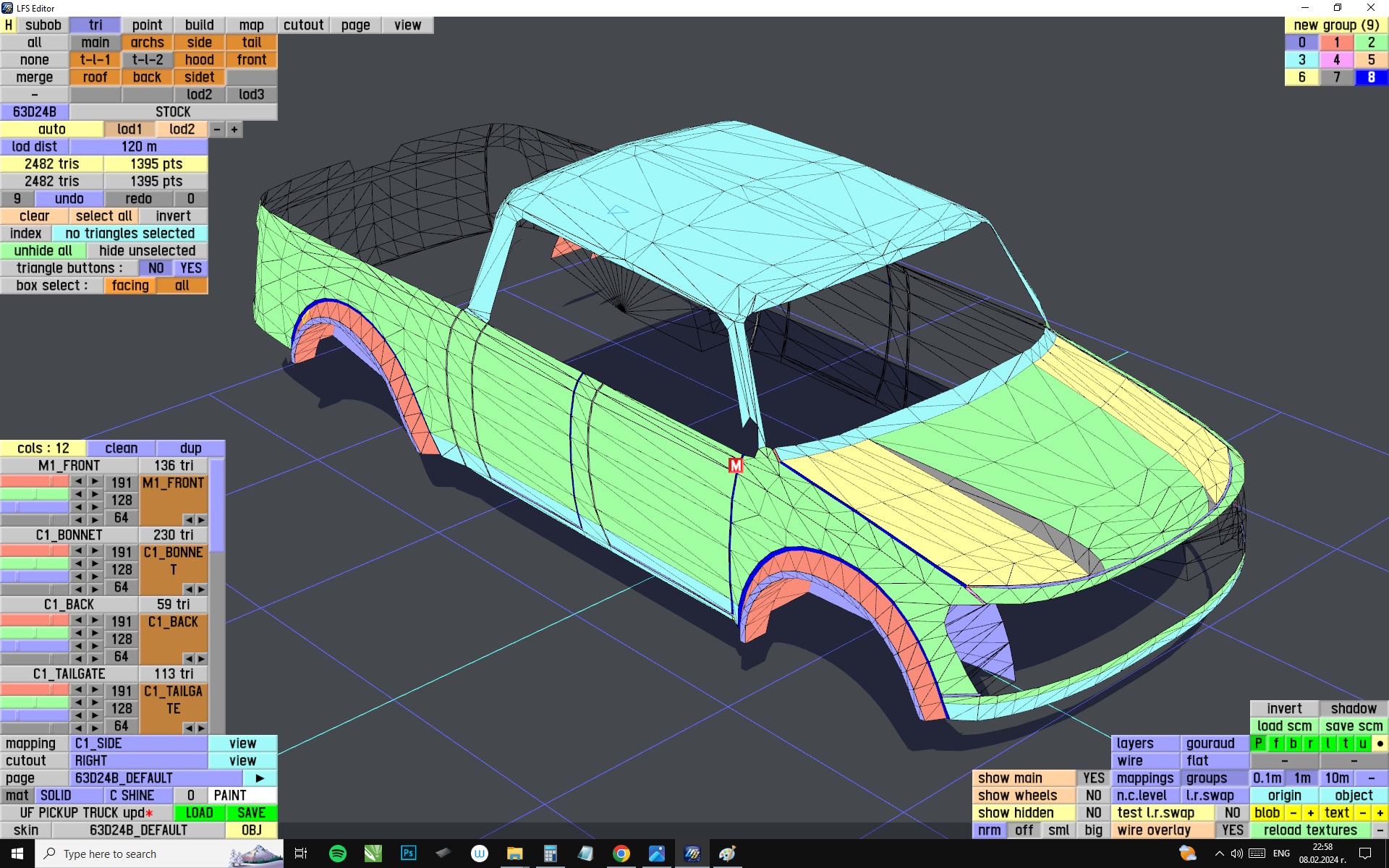This screenshot has width=1389, height=868.
Task: Select group 8 blue swatch
Action: (x=1370, y=77)
